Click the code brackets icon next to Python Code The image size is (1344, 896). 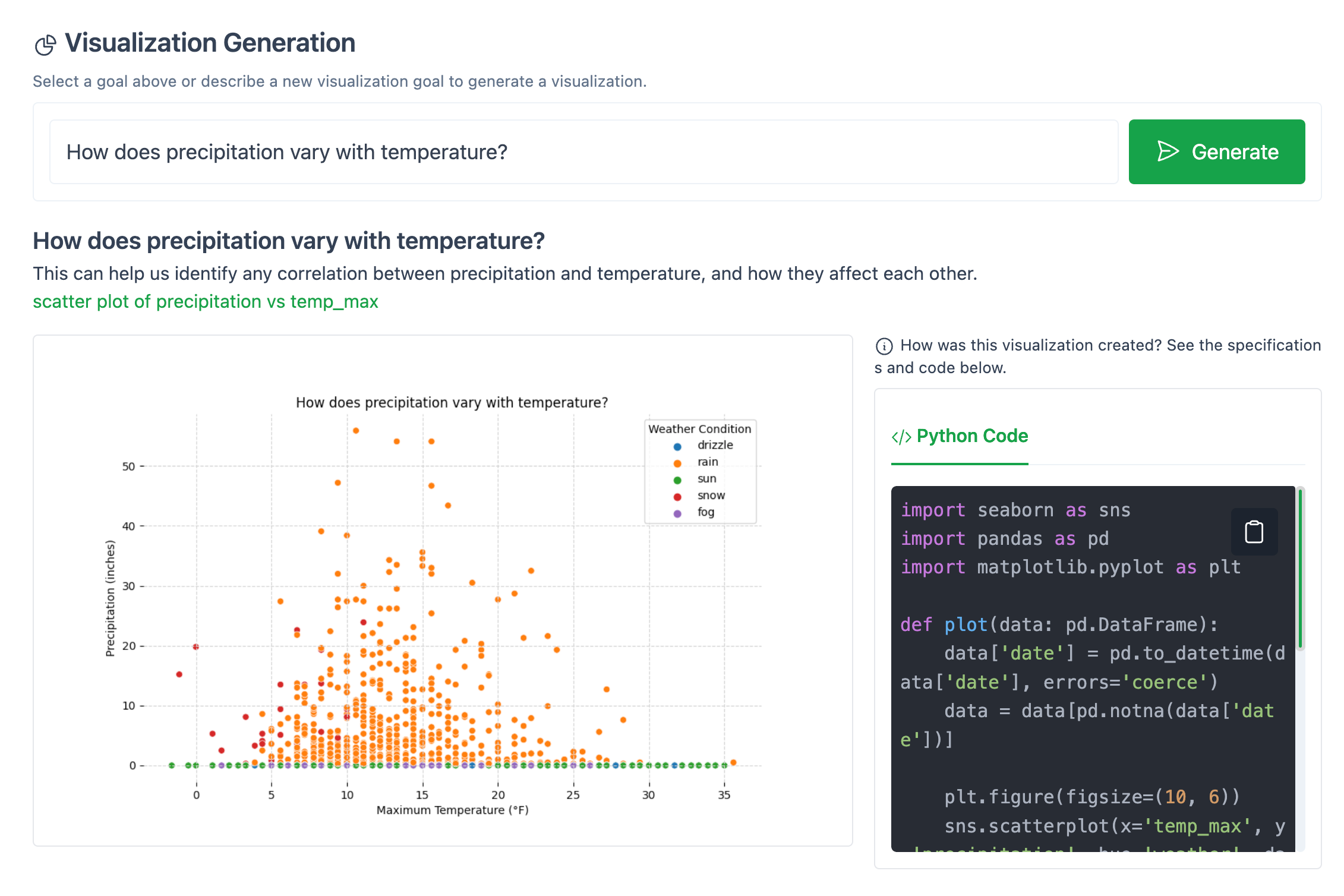[900, 436]
